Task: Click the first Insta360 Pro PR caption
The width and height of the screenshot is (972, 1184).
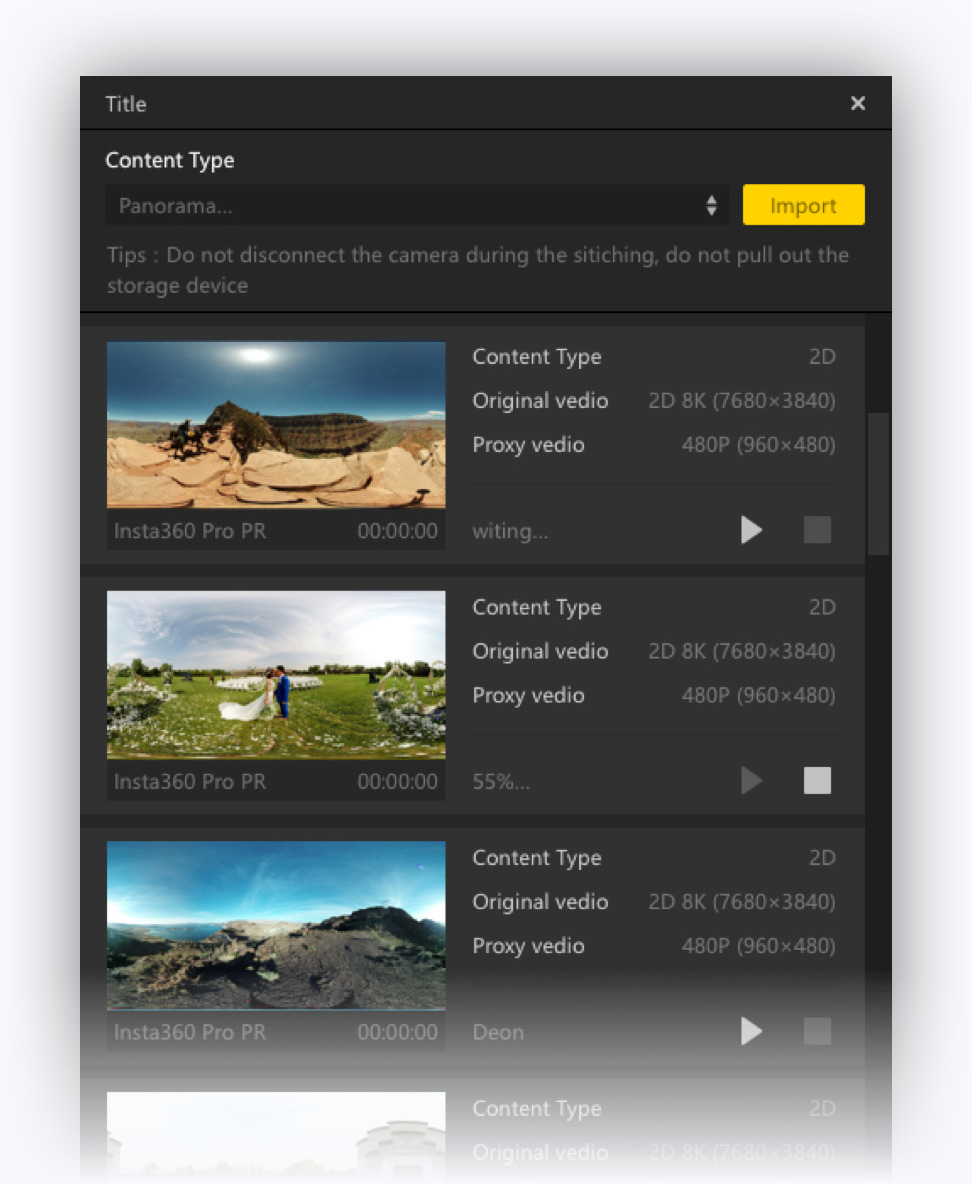Action: pos(190,531)
